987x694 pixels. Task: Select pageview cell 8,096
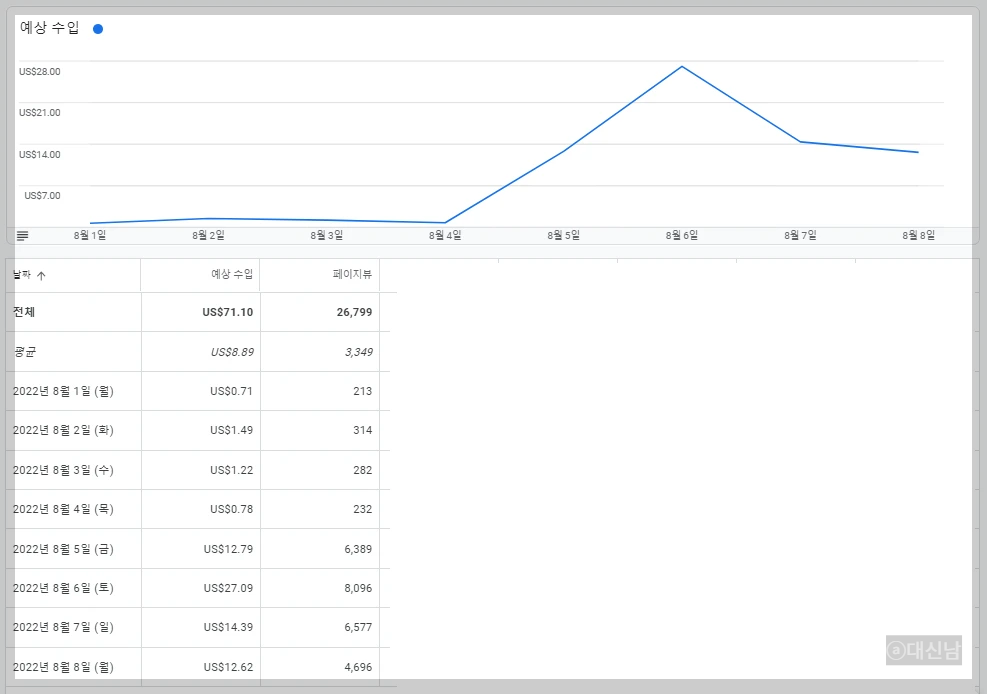tap(358, 588)
